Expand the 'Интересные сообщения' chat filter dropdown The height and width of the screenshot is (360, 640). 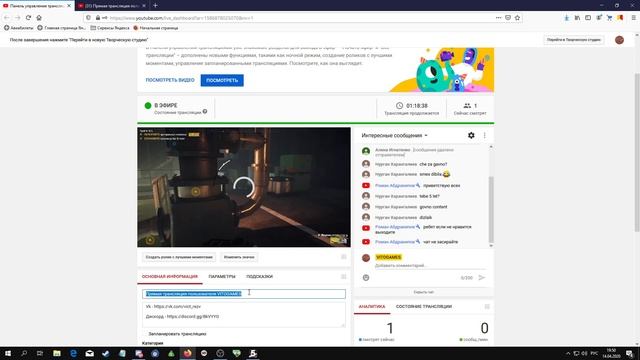click(394, 136)
